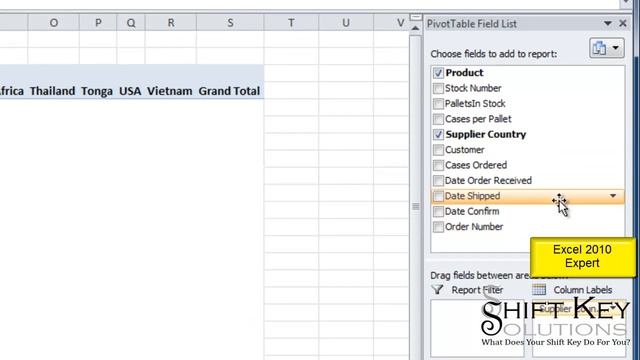Select column P header

tap(98, 23)
